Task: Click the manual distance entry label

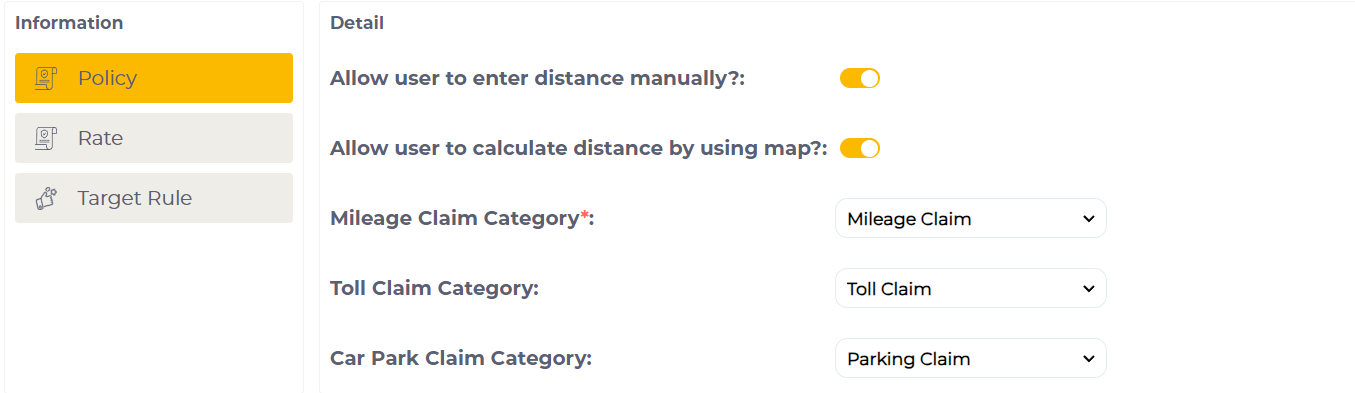Action: coord(538,78)
